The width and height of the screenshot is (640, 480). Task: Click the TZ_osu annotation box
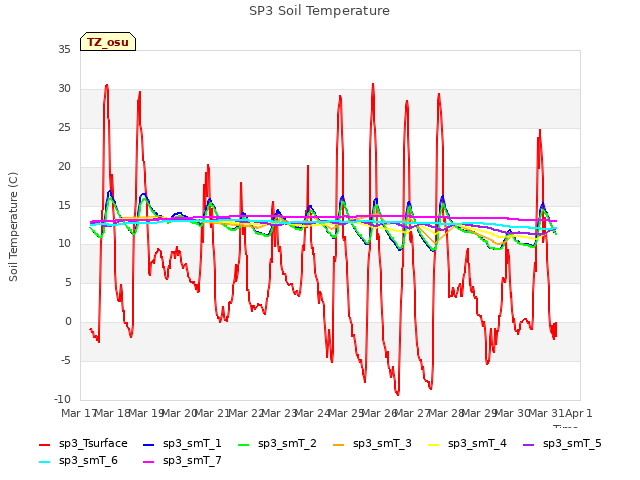coord(108,42)
